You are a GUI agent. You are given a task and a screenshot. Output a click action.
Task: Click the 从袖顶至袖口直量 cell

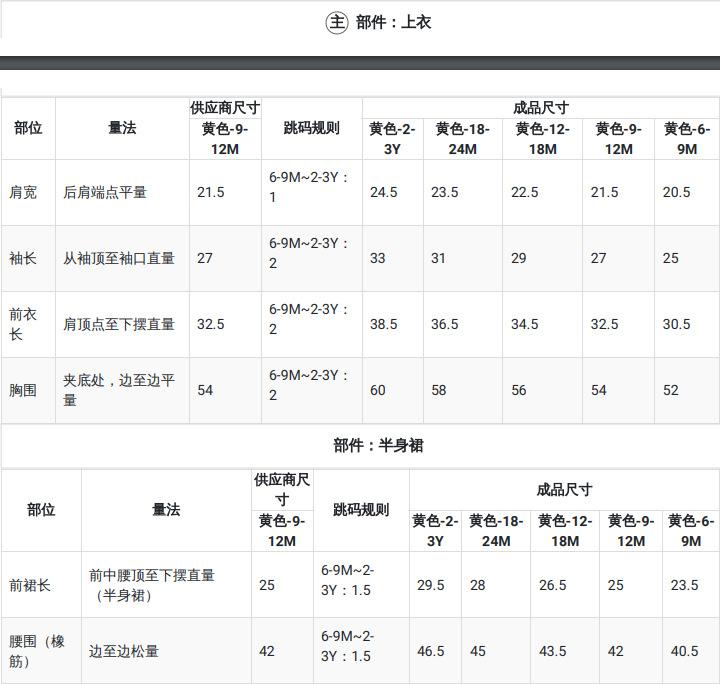coord(119,258)
